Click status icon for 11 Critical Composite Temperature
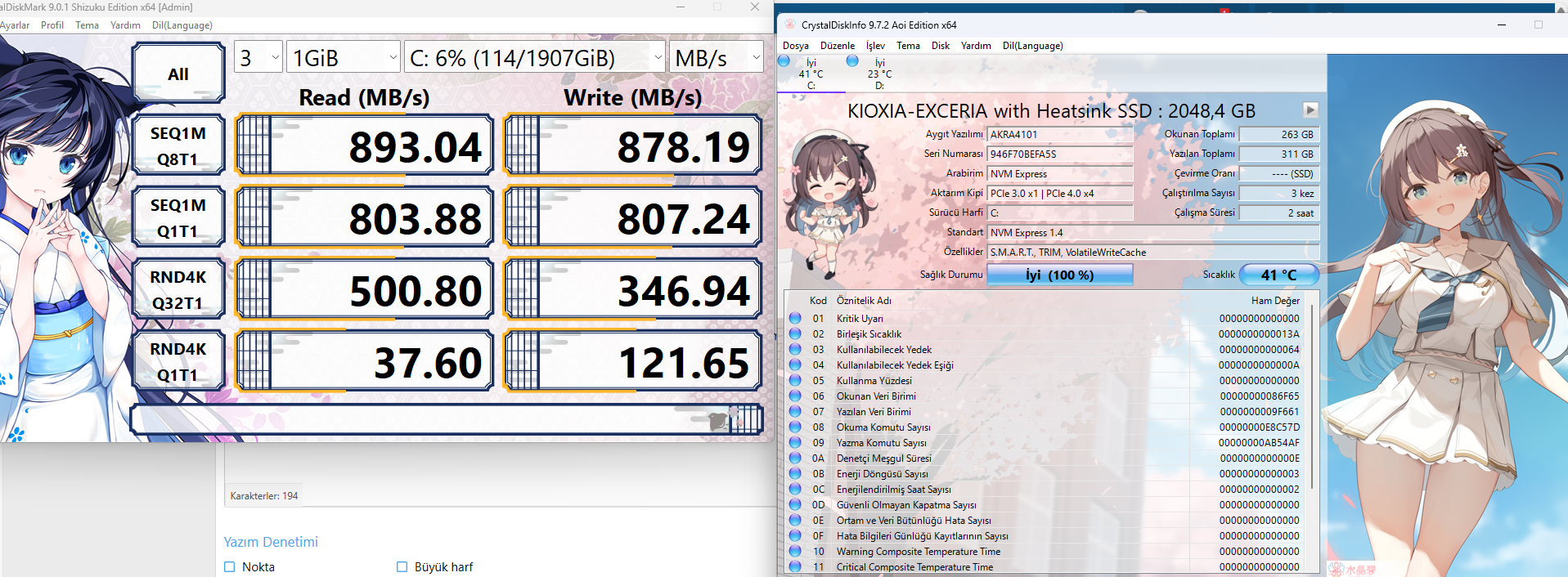The width and height of the screenshot is (1568, 577). (795, 566)
